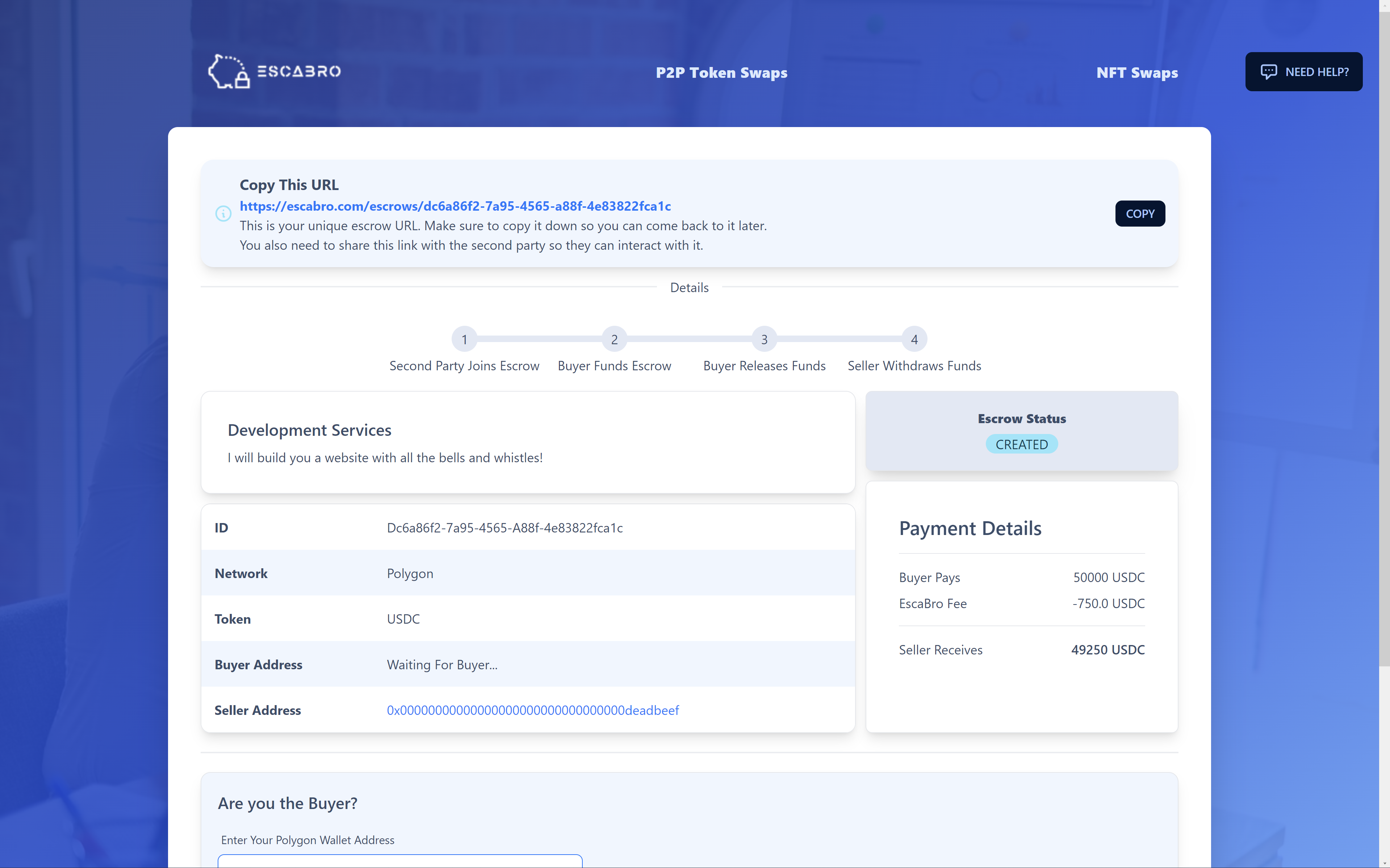Select step 3 Buyer Releases Funds
1390x868 pixels.
tap(764, 339)
